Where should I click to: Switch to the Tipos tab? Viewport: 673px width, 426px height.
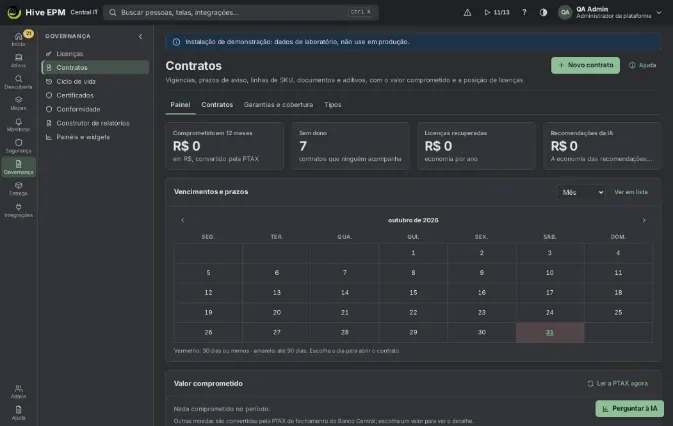[x=333, y=105]
